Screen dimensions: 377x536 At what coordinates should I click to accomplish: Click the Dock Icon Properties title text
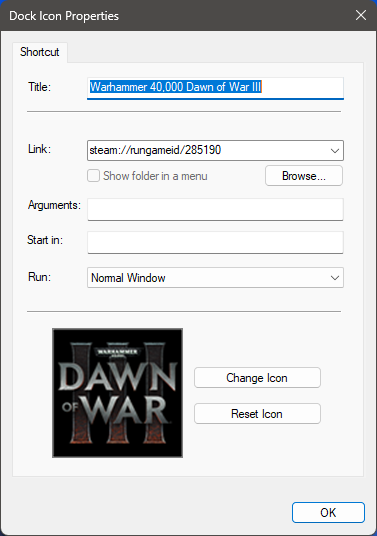64,16
